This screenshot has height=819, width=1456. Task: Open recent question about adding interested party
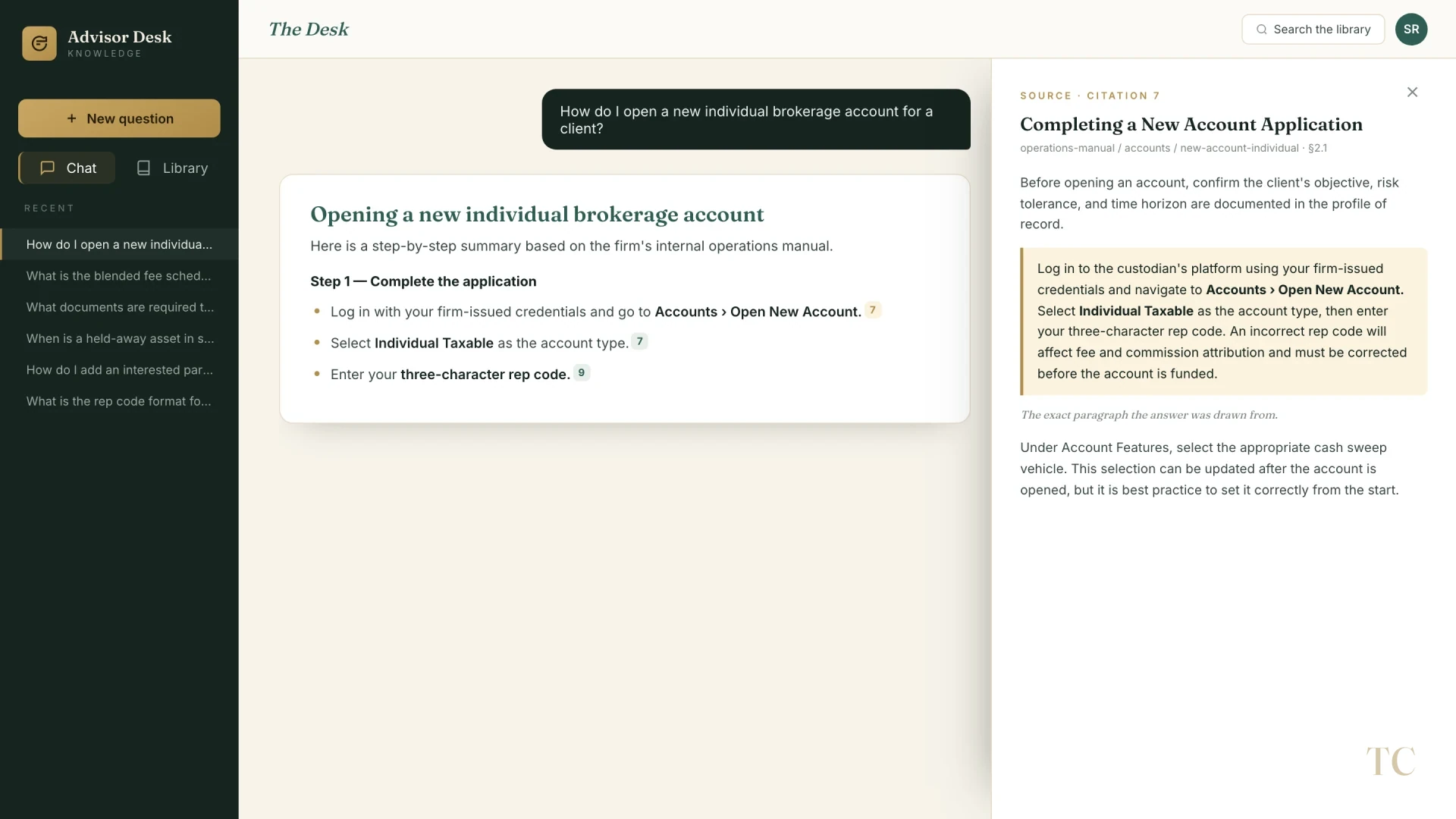[119, 370]
